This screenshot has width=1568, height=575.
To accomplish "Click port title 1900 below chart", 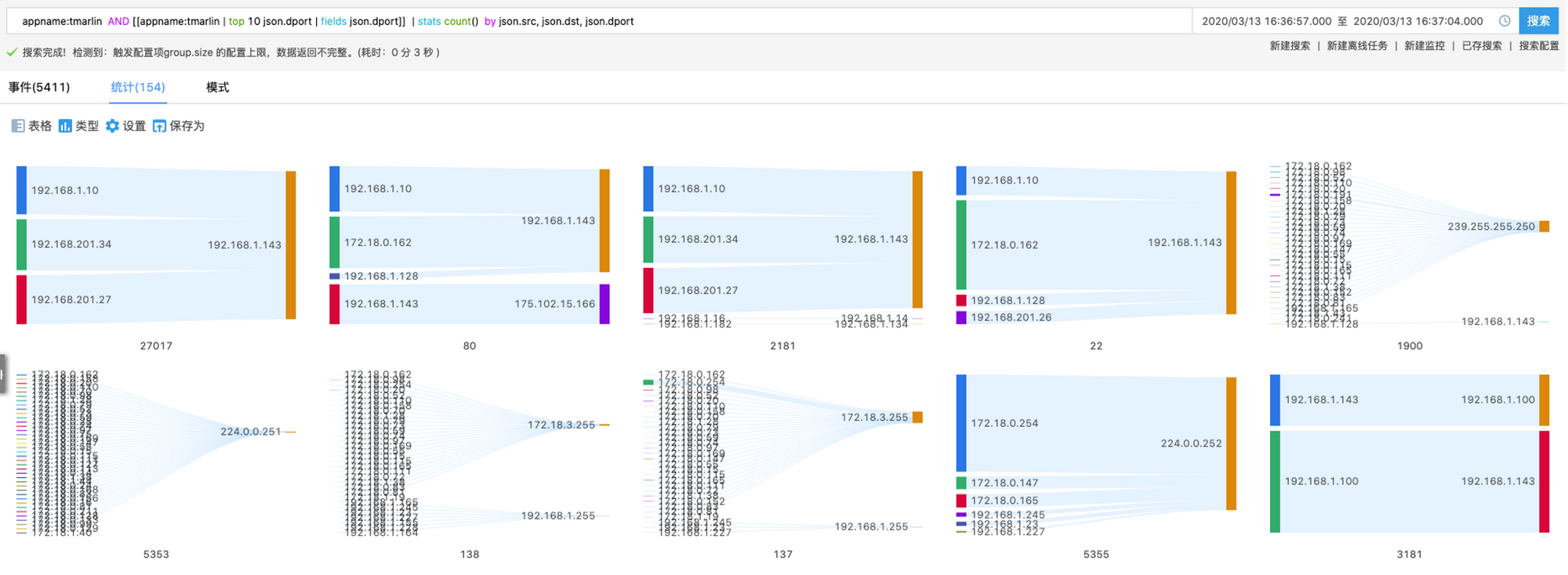I will click(1410, 346).
